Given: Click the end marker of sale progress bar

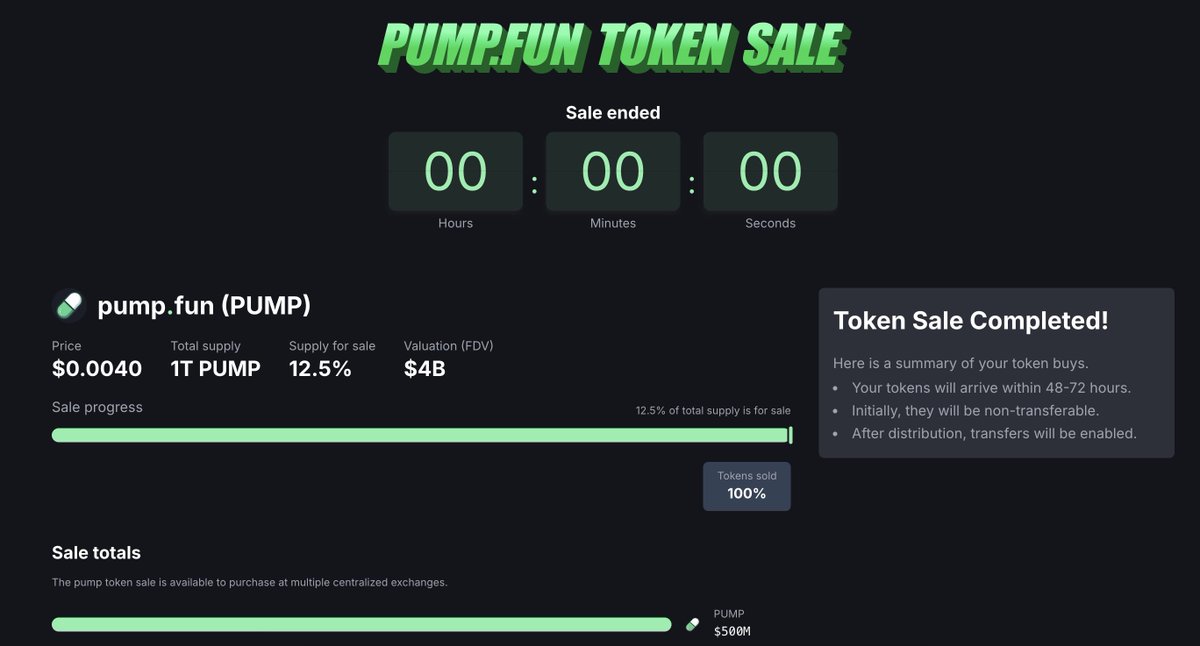Looking at the screenshot, I should point(790,435).
